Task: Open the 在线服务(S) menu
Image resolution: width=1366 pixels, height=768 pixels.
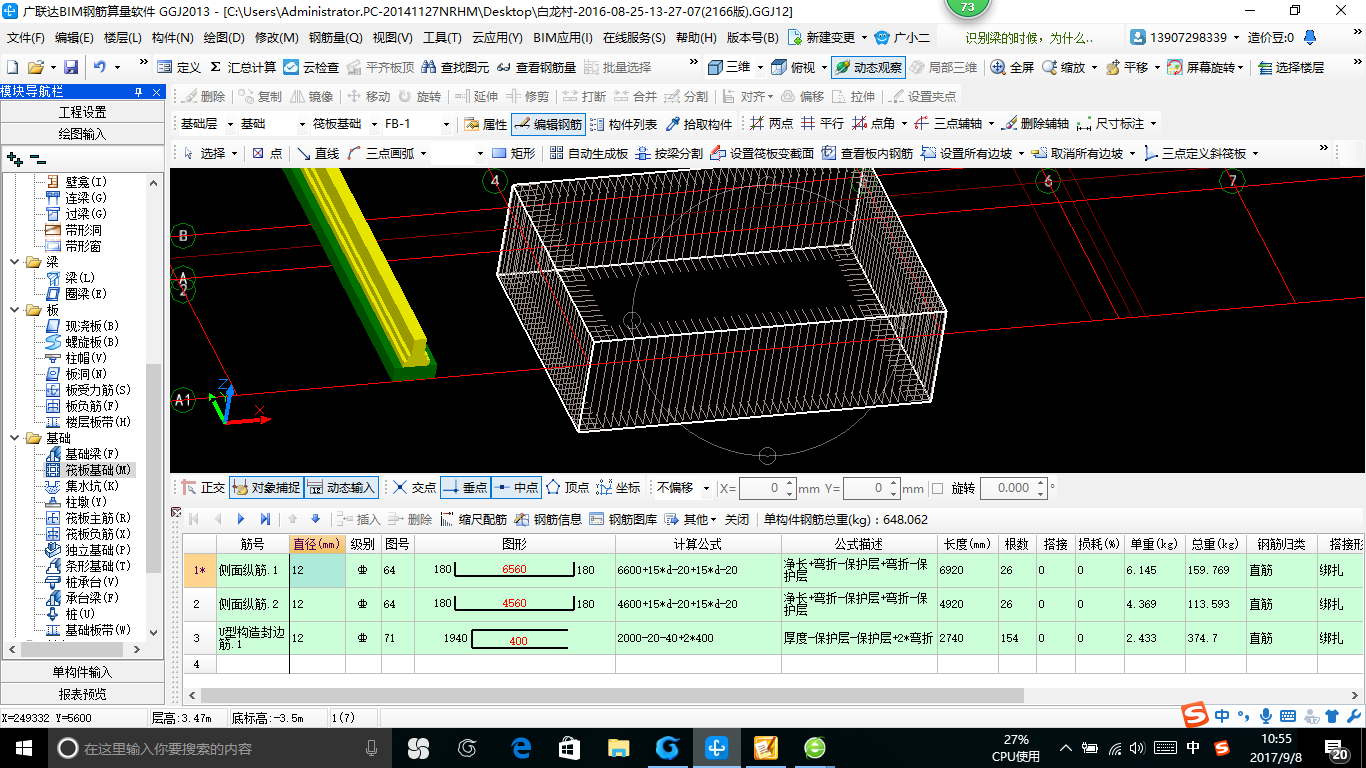Action: [x=633, y=38]
